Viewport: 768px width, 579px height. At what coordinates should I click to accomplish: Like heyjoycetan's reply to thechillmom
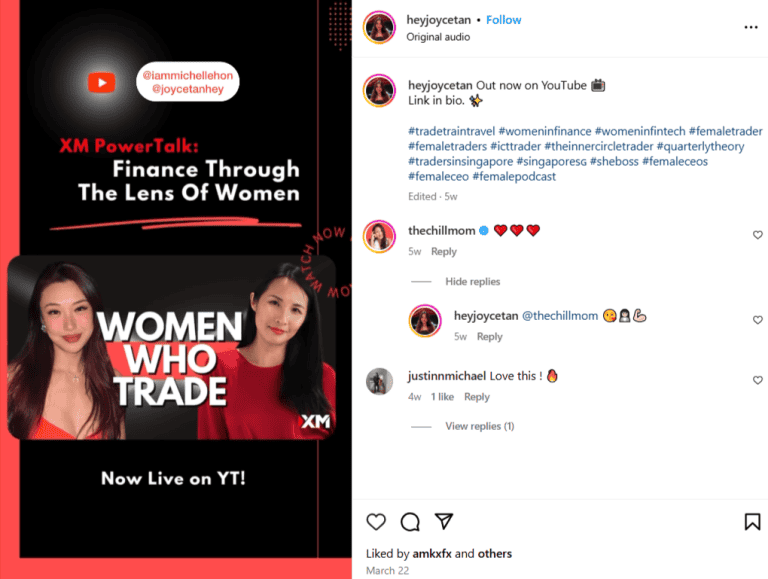758,320
